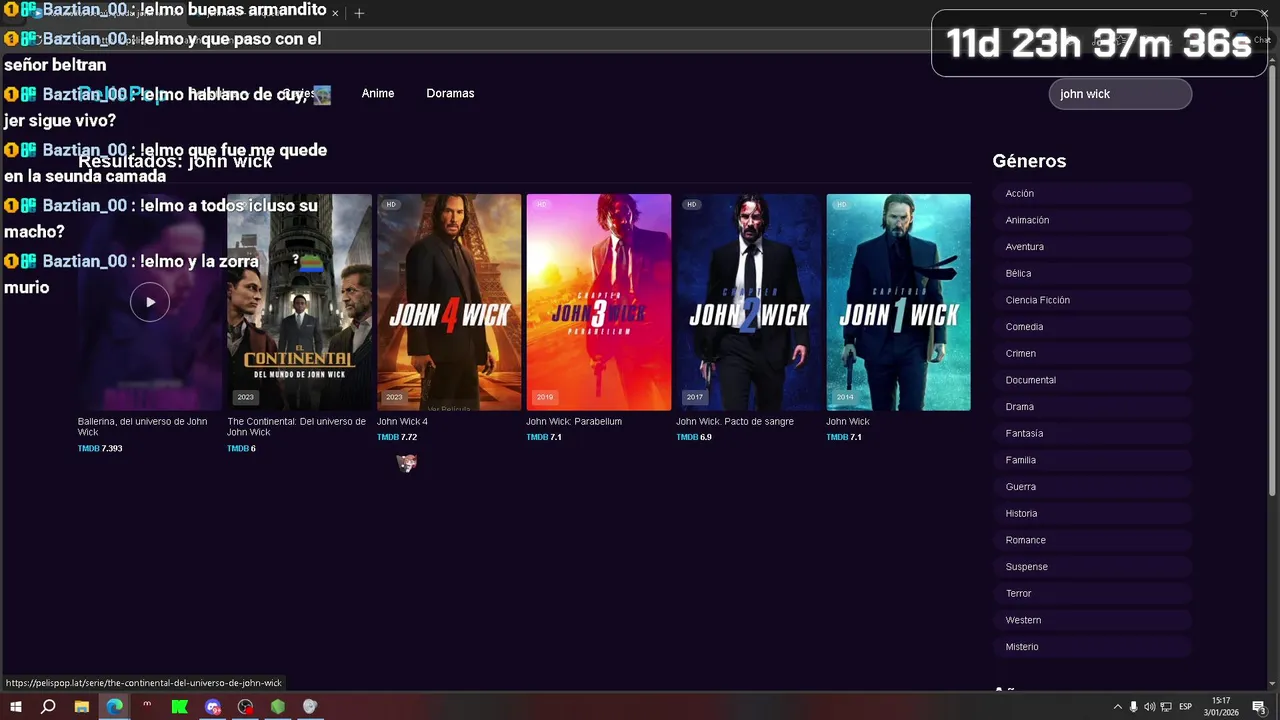Open File Explorer from taskbar
Screen dimensions: 1280x720
point(81,707)
